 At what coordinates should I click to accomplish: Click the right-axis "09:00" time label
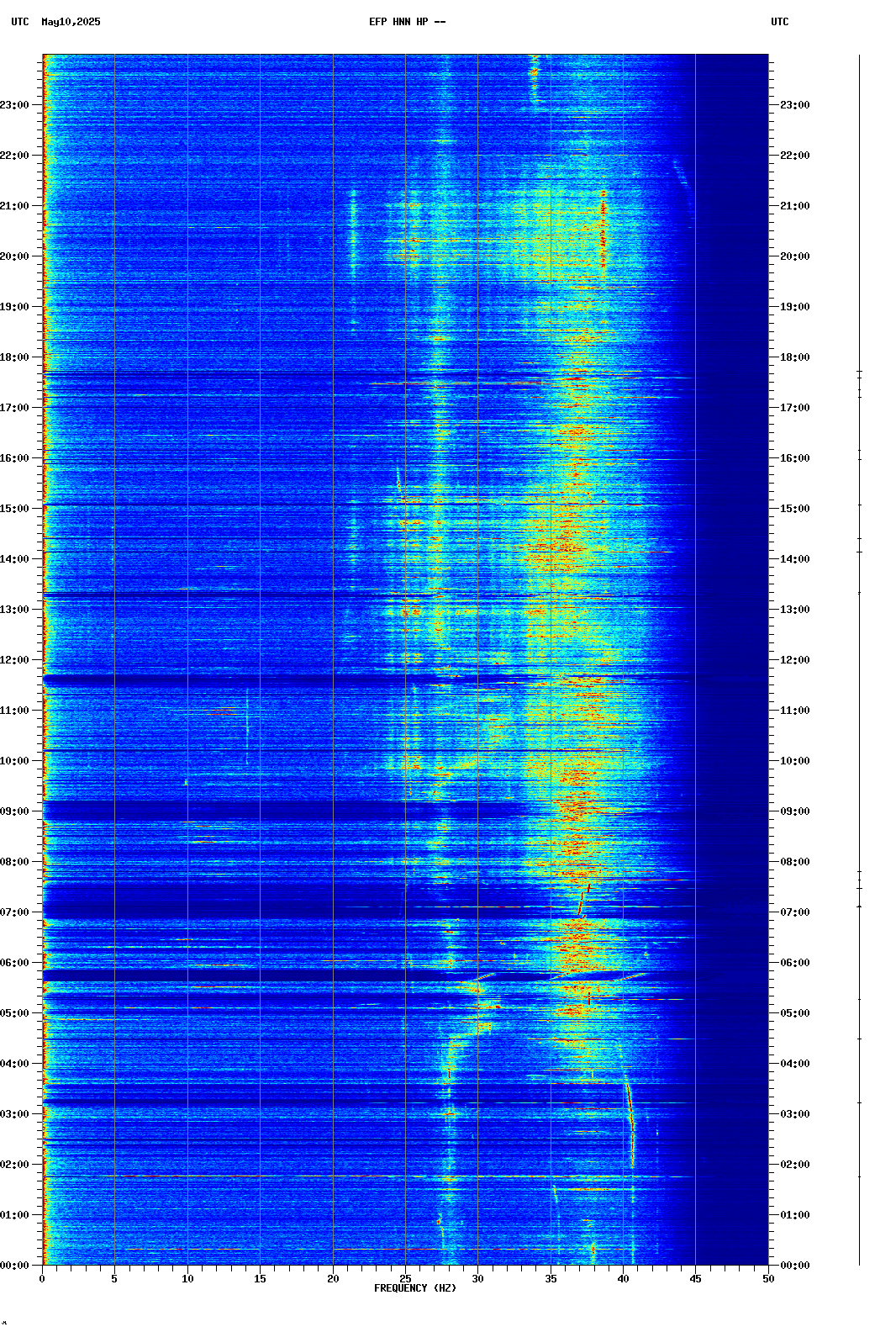pyautogui.click(x=795, y=811)
